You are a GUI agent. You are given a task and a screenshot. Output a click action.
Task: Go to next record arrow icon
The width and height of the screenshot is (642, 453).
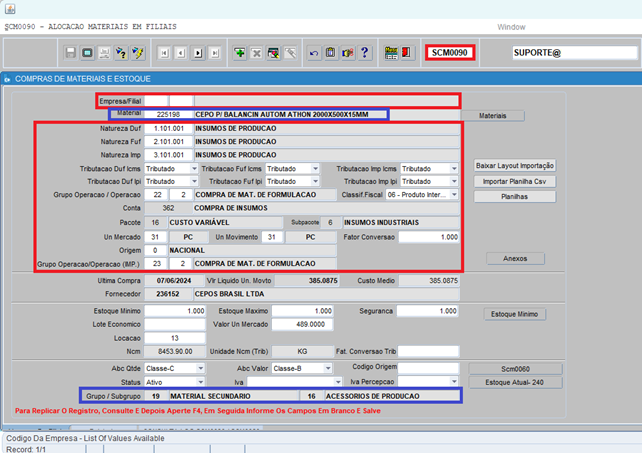coord(198,53)
